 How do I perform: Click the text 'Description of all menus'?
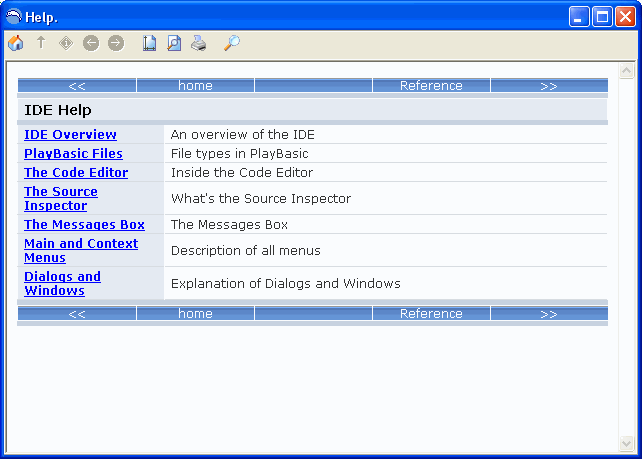click(246, 251)
